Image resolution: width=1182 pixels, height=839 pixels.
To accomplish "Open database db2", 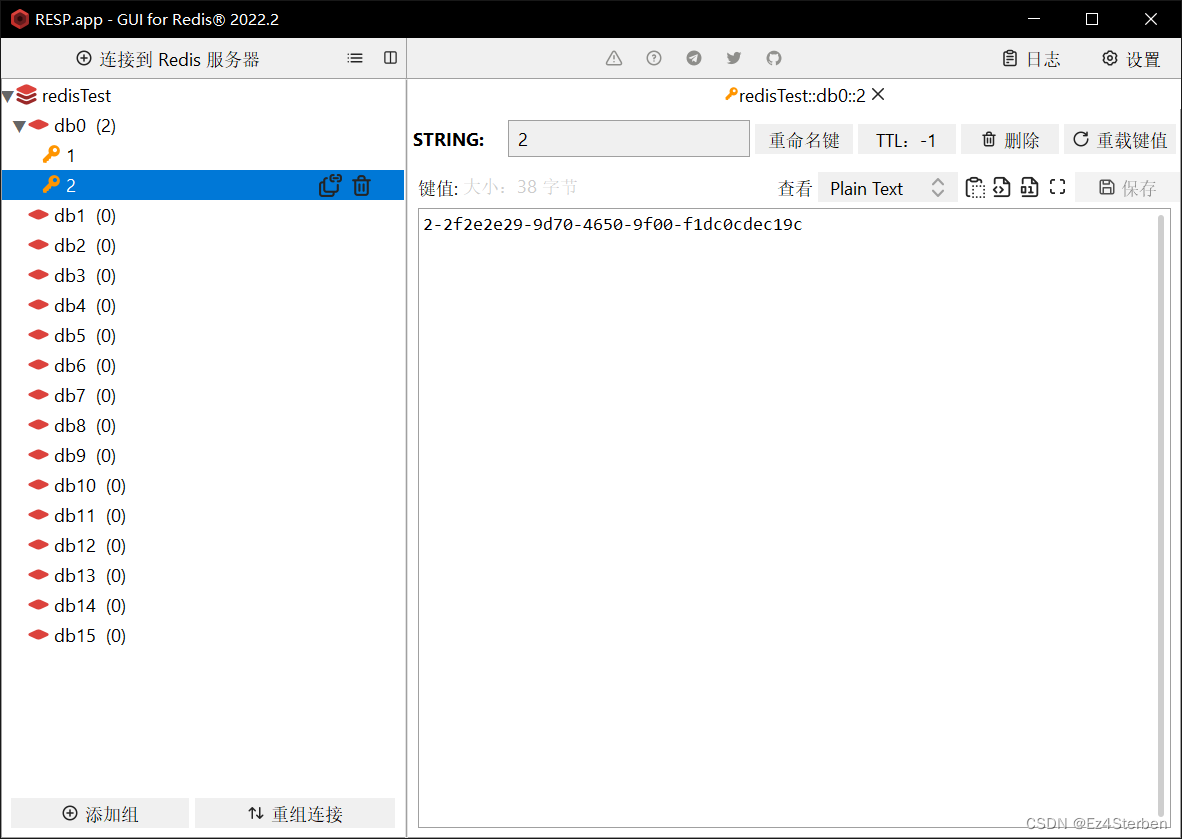I will click(x=203, y=246).
